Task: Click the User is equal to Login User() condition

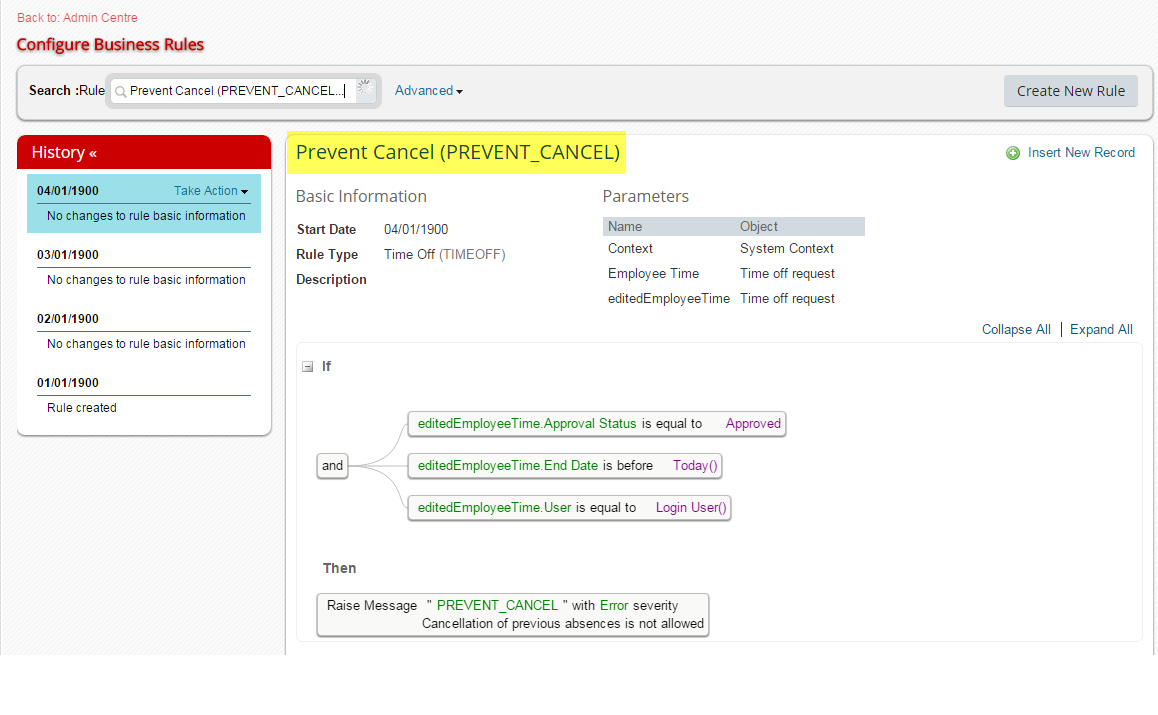Action: tap(569, 508)
